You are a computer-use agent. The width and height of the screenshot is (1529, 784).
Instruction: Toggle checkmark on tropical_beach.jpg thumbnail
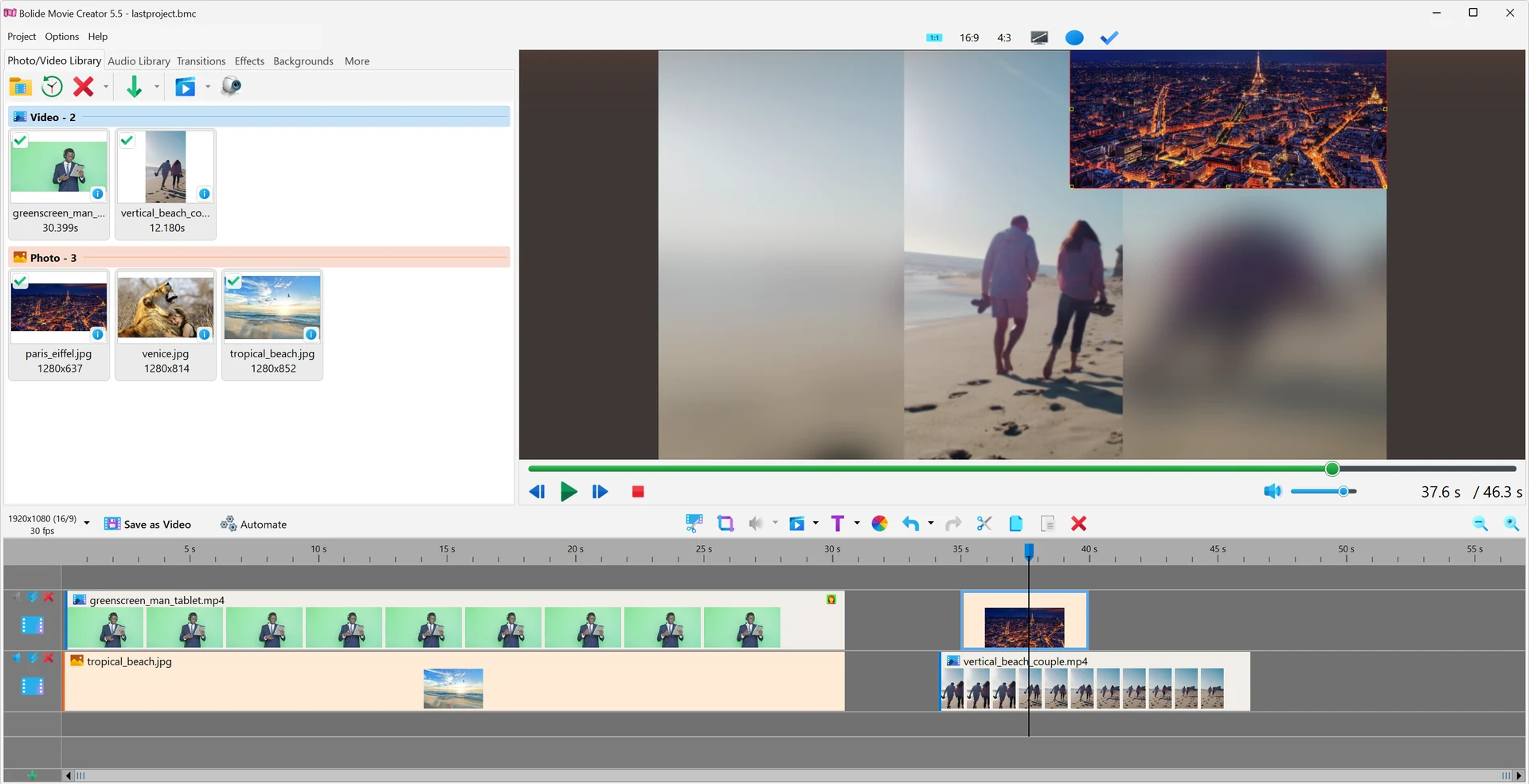[x=233, y=282]
